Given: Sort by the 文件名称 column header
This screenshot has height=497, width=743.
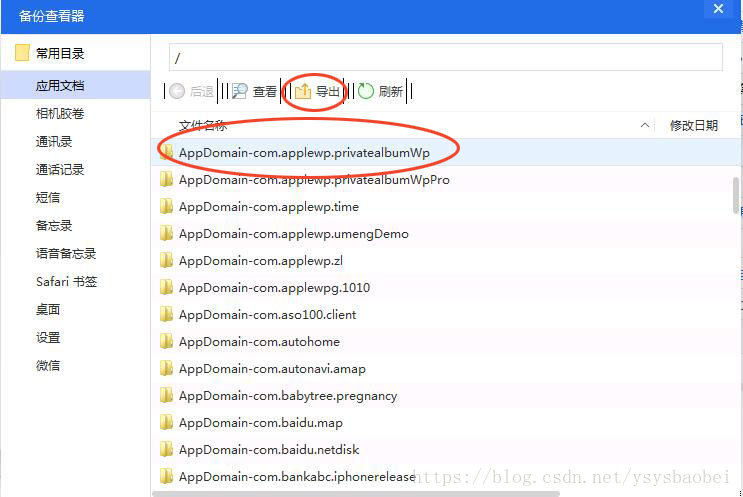Looking at the screenshot, I should pyautogui.click(x=203, y=126).
